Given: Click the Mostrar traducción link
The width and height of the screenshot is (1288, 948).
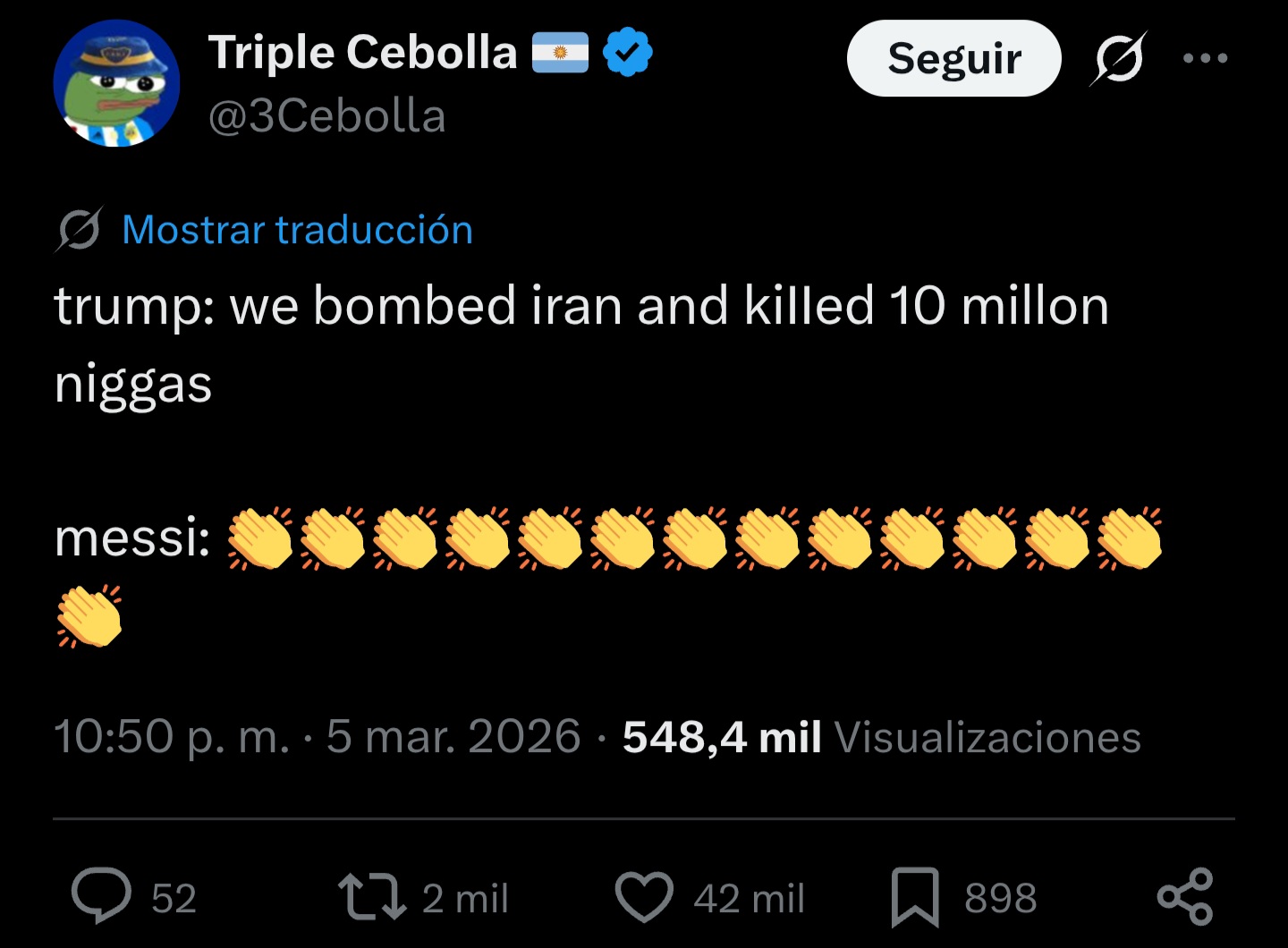Looking at the screenshot, I should (x=297, y=230).
